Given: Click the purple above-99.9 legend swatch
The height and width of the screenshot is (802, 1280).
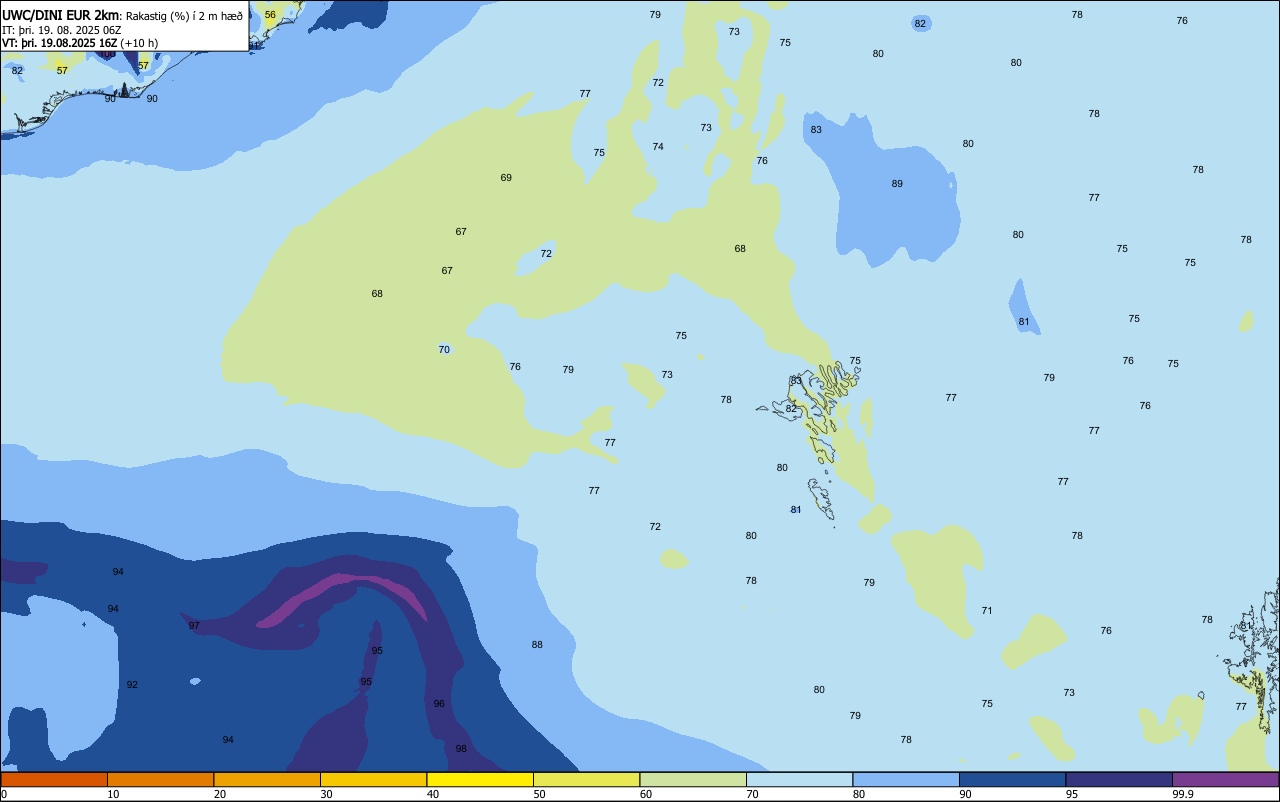Looking at the screenshot, I should click(x=1225, y=780).
